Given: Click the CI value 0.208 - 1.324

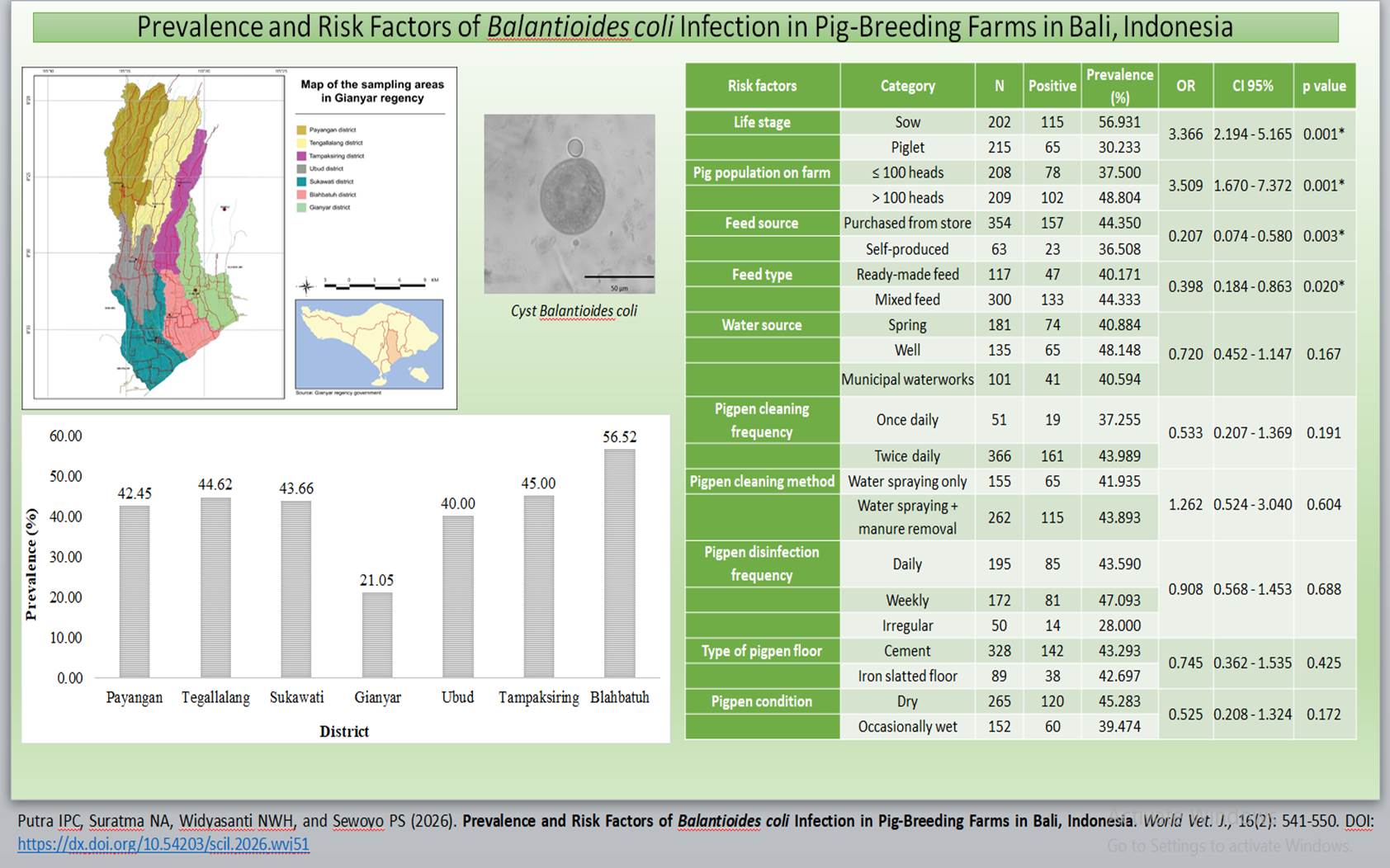Looking at the screenshot, I should pyautogui.click(x=1253, y=715).
